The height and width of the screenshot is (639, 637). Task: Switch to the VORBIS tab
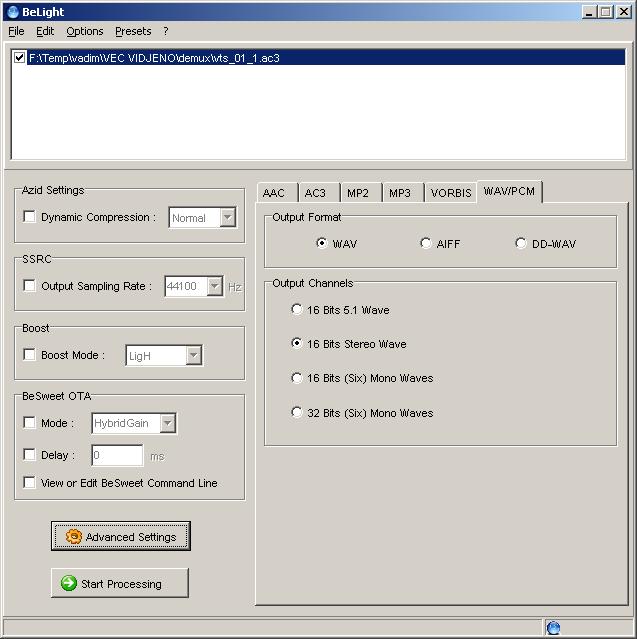click(451, 193)
